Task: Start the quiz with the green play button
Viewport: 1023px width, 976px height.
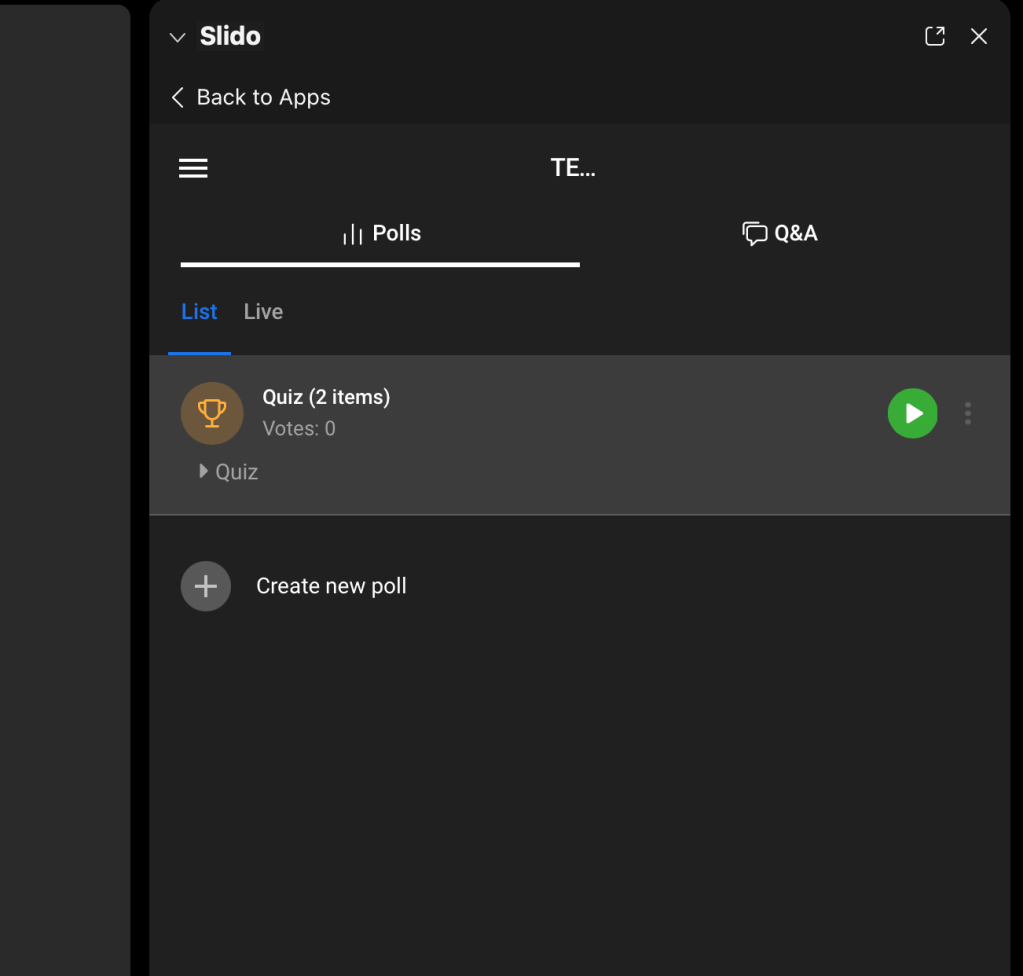Action: coord(912,413)
